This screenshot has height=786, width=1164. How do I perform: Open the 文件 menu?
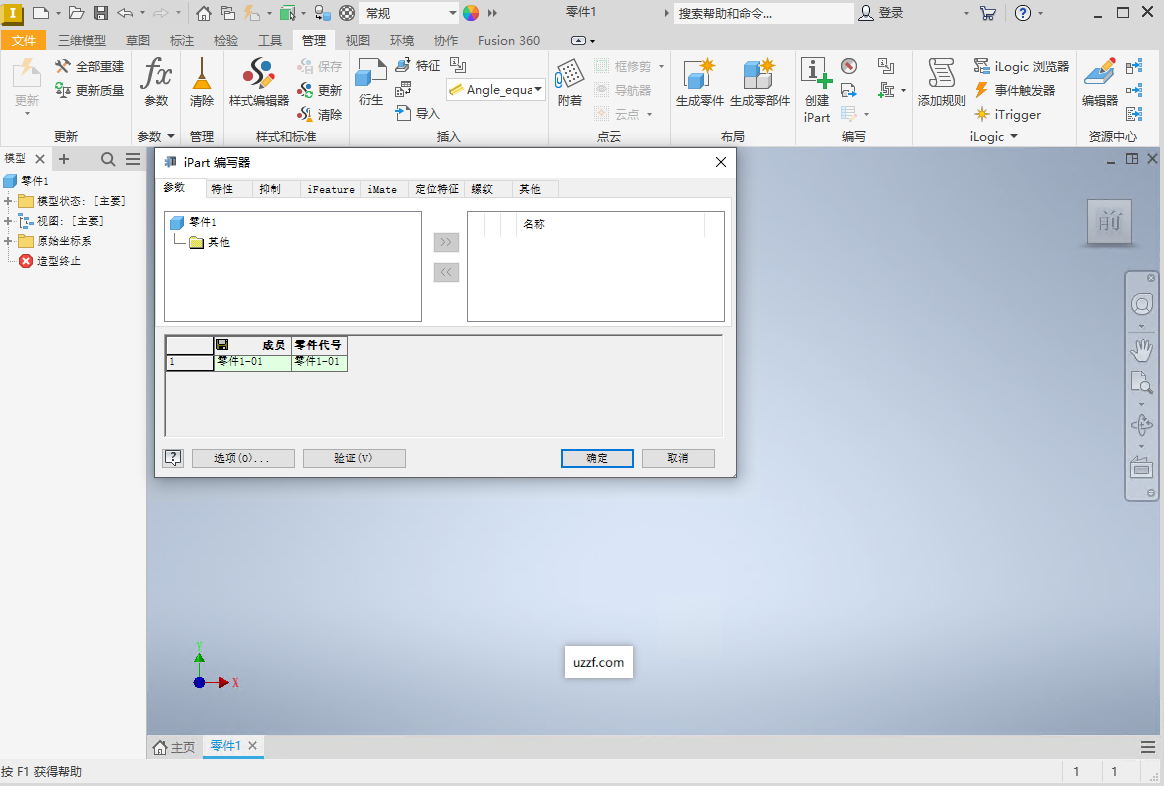click(x=24, y=40)
